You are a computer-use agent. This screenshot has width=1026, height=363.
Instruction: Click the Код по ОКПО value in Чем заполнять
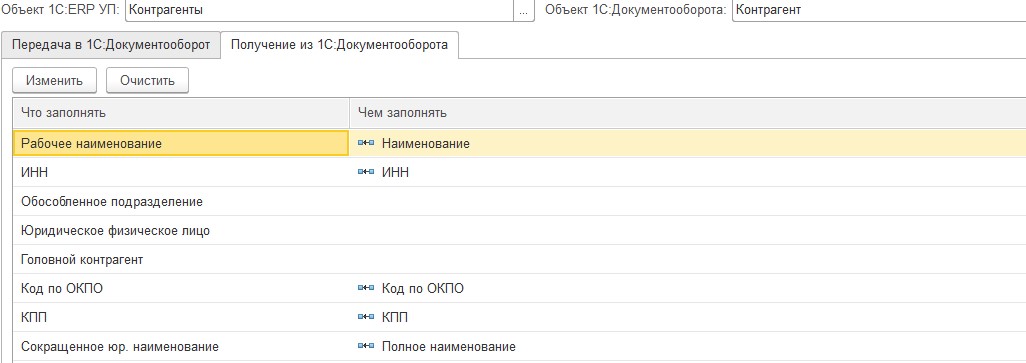click(423, 288)
